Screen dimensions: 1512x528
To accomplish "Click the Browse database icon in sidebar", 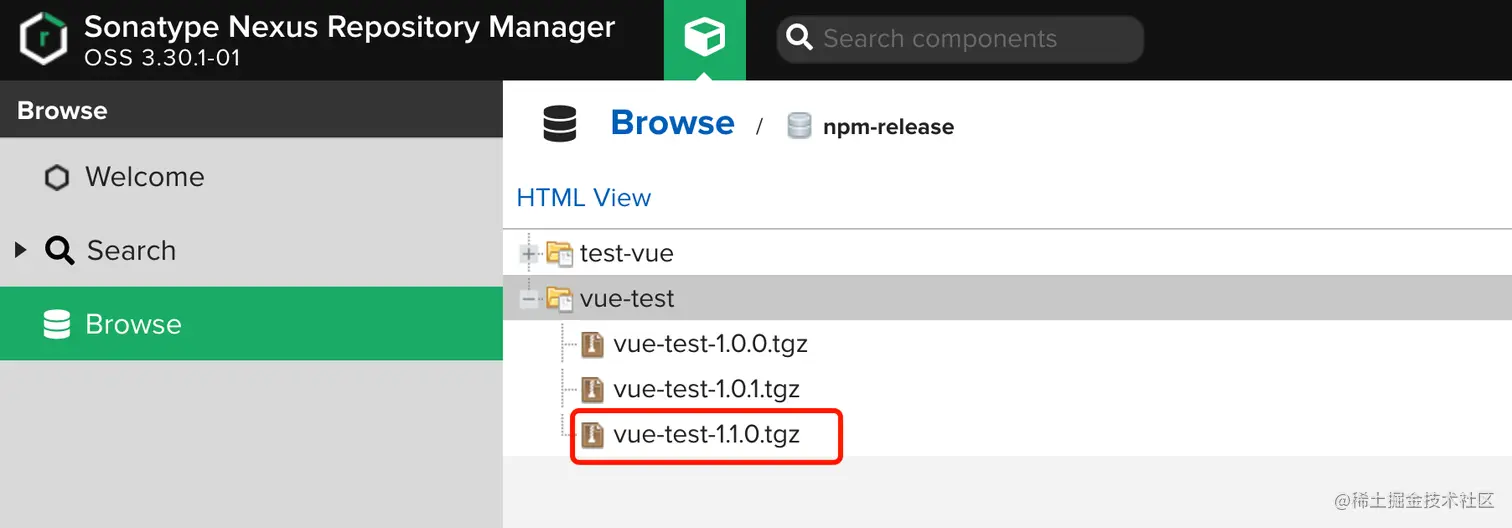I will 57,324.
